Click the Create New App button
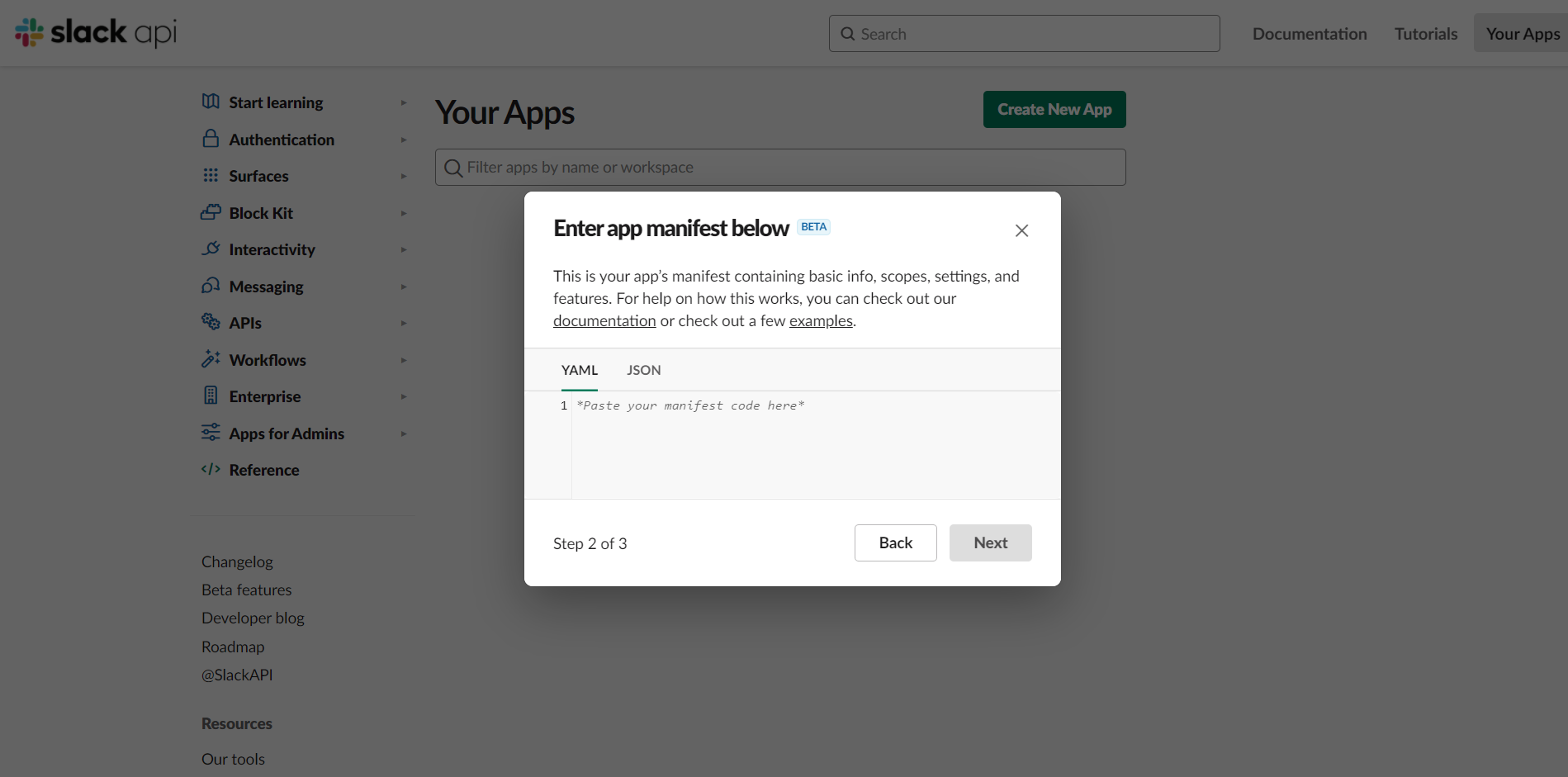 pos(1054,109)
